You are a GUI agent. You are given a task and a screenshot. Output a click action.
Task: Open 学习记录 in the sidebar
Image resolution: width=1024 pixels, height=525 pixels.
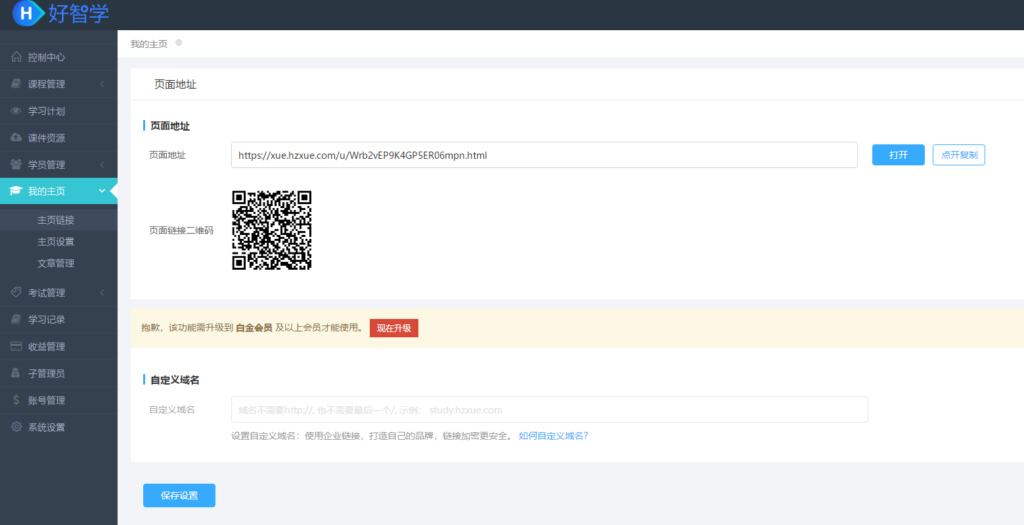[x=59, y=319]
